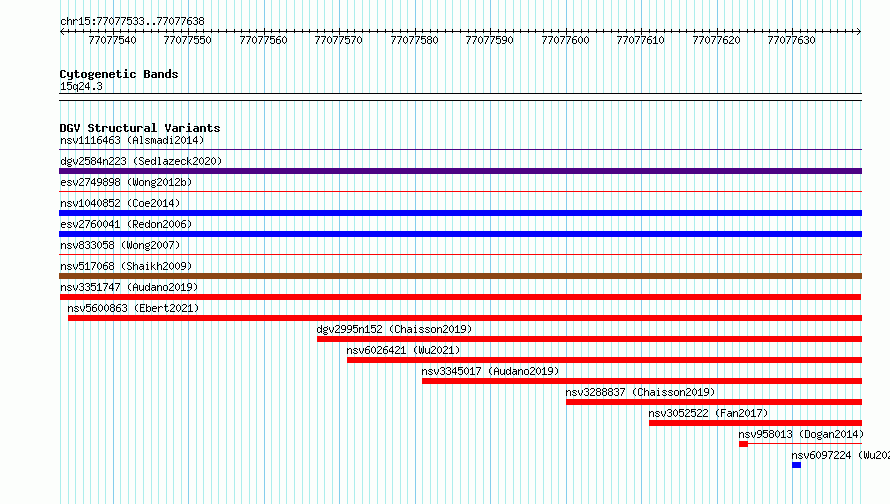Image resolution: width=890 pixels, height=504 pixels.
Task: Click the nsv1116463 (Alsmadi2014) variant label
Action: (x=132, y=140)
